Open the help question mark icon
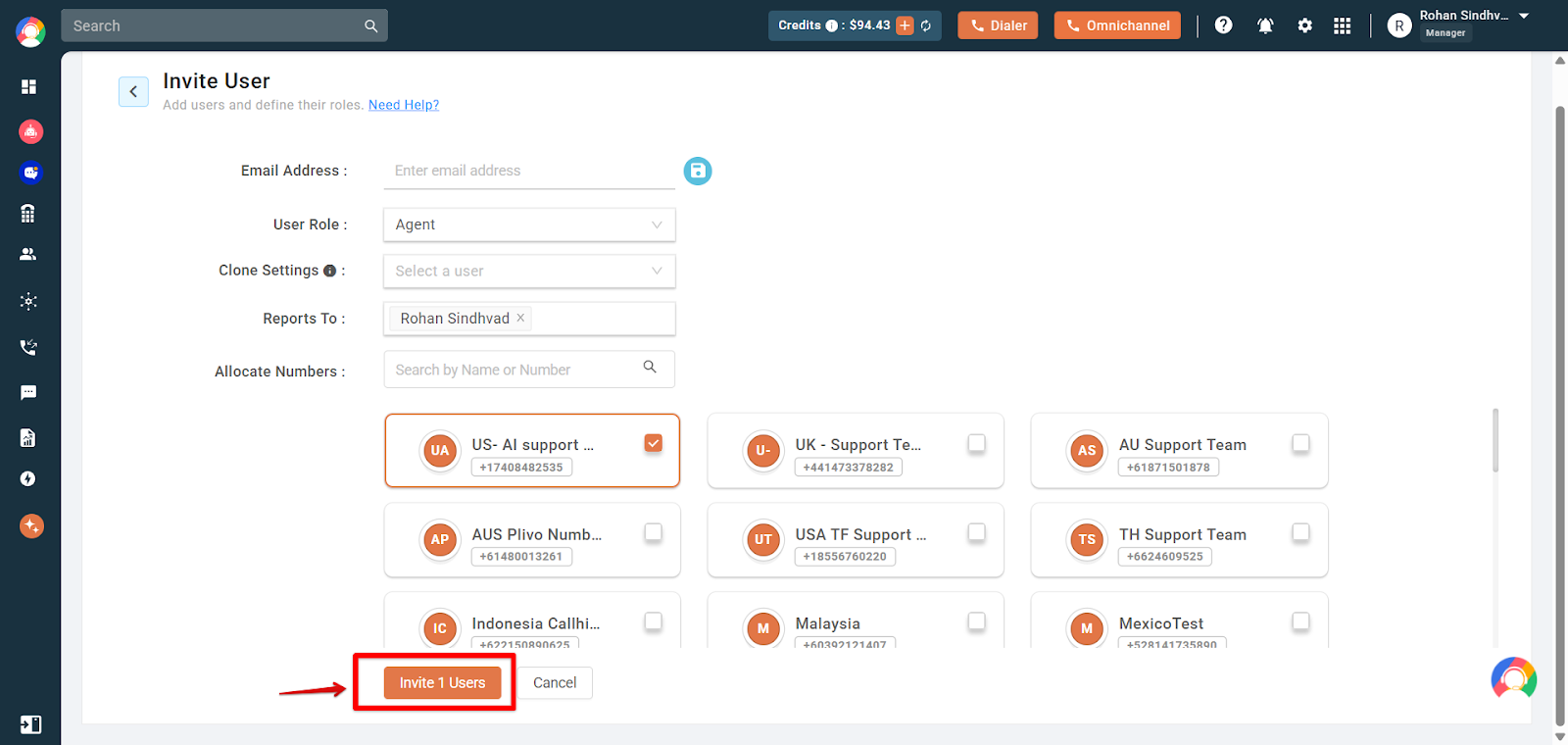Screen dimensions: 1568x745 point(1223,25)
